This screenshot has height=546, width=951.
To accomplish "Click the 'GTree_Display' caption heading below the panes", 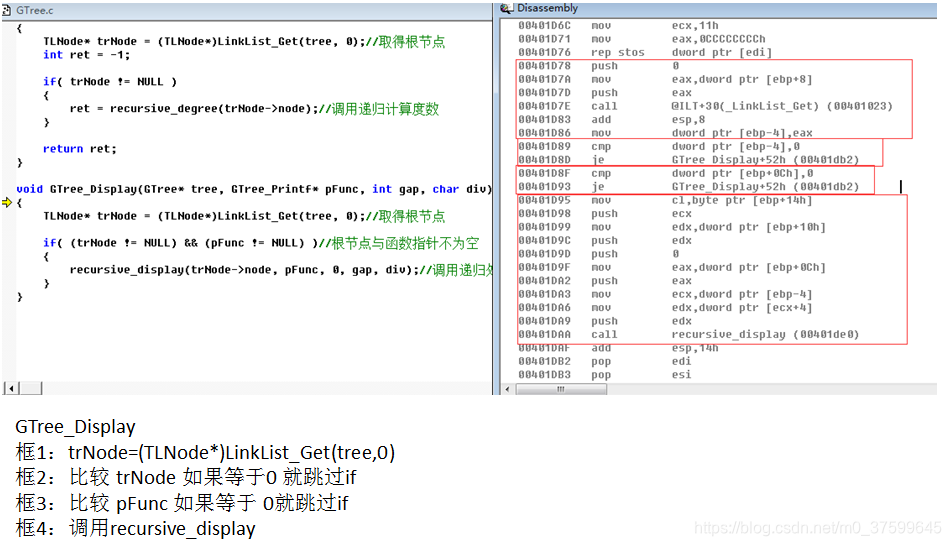I will coord(75,427).
